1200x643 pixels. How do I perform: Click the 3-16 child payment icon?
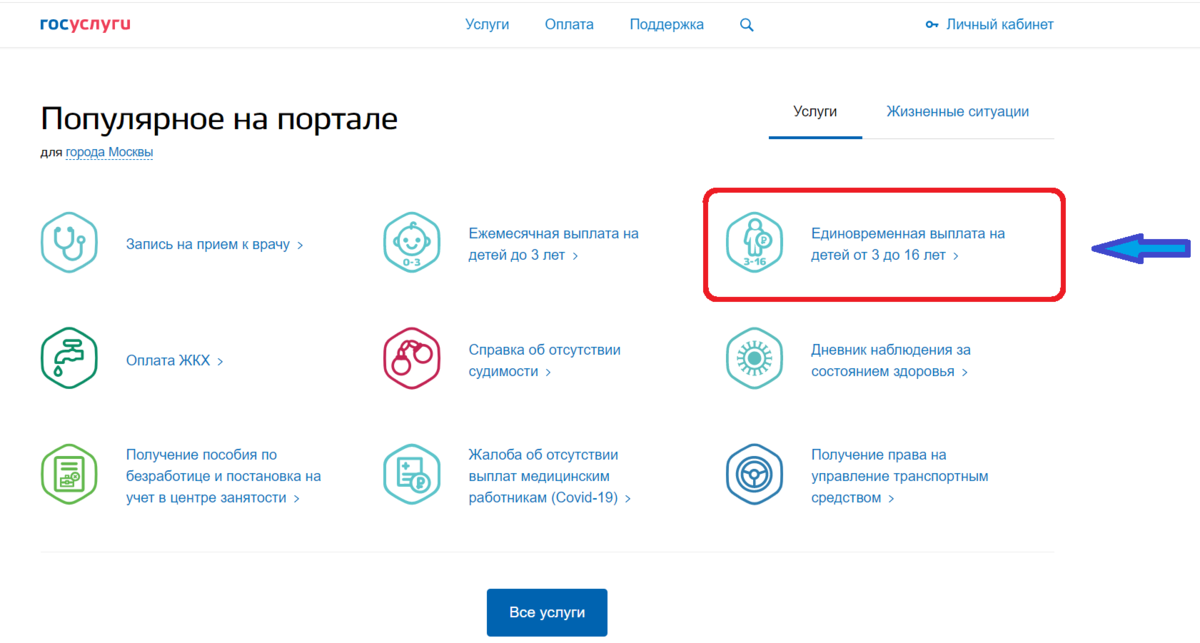click(754, 243)
